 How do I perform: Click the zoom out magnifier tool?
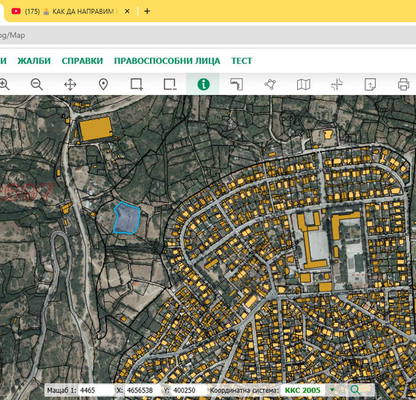[37, 84]
